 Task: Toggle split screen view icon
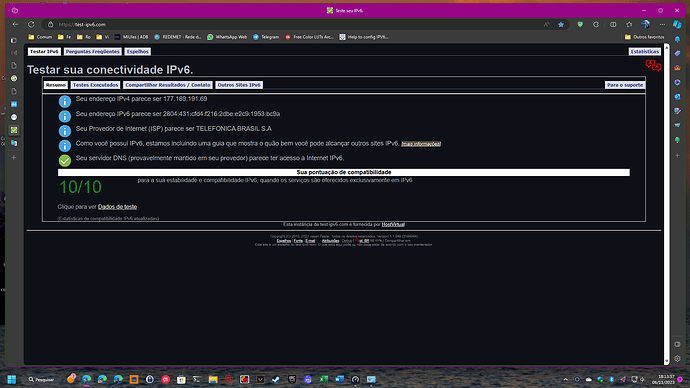(x=613, y=25)
